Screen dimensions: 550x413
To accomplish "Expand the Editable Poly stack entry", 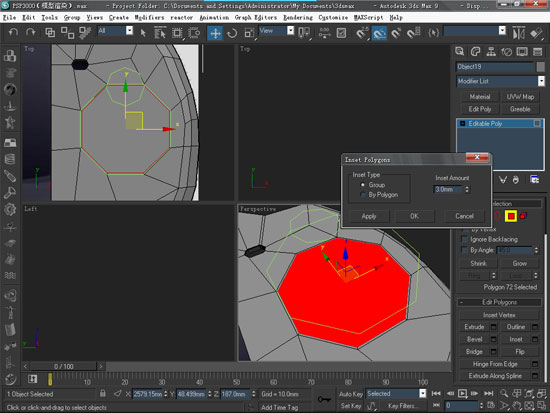I will pyautogui.click(x=463, y=124).
